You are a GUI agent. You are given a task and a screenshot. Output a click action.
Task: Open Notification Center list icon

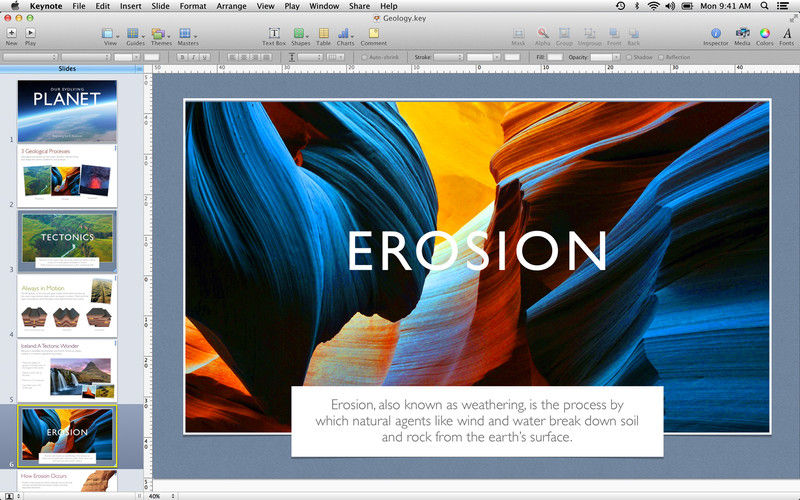(782, 6)
